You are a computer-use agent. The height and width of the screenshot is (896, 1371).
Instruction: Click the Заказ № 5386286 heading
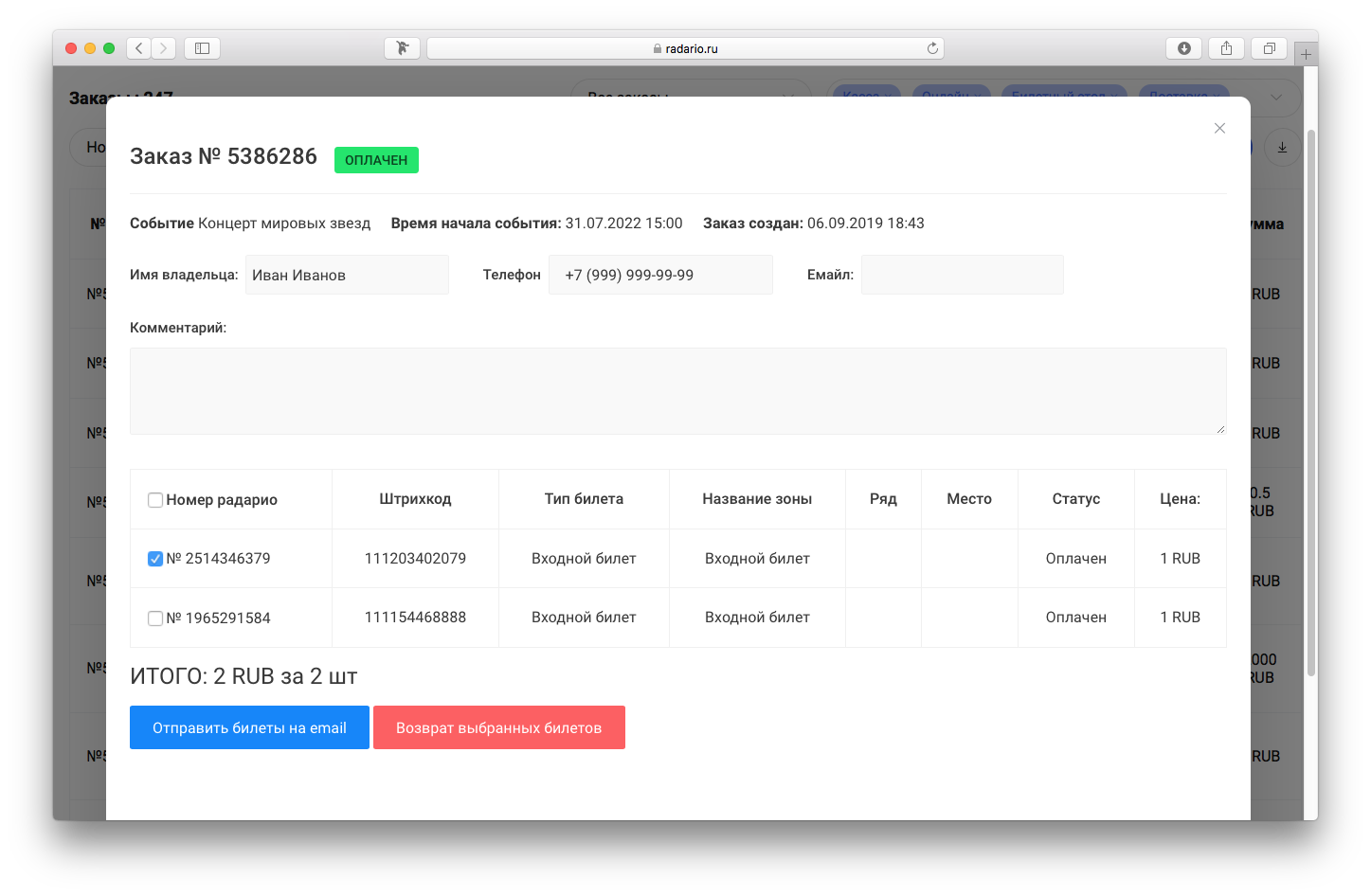click(x=224, y=156)
